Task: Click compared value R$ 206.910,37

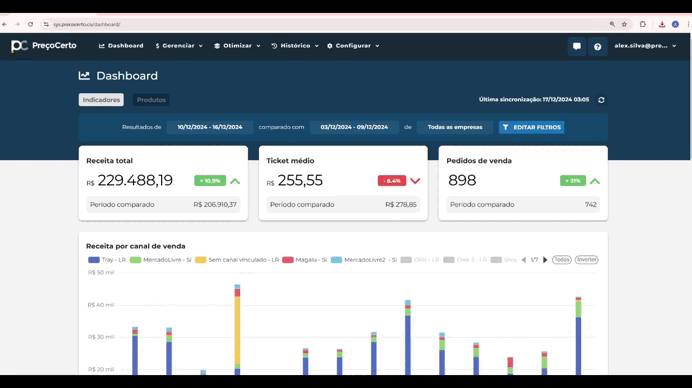Action: tap(215, 205)
